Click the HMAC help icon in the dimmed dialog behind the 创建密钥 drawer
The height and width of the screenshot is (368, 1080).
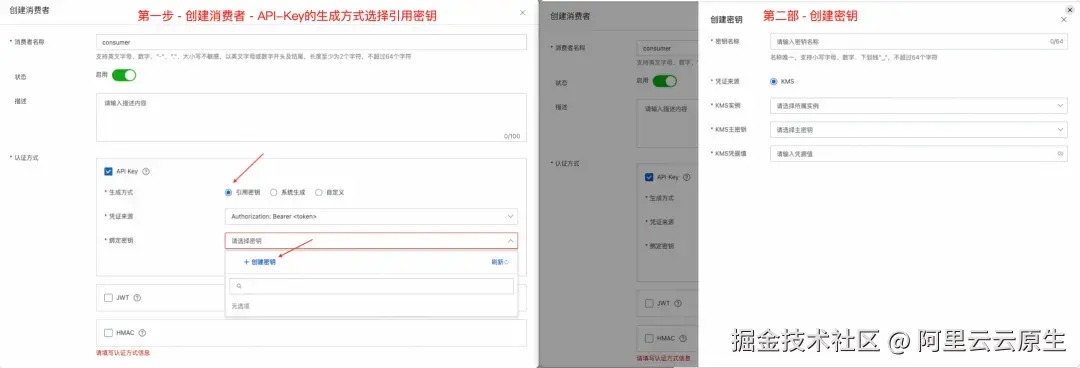tap(682, 338)
